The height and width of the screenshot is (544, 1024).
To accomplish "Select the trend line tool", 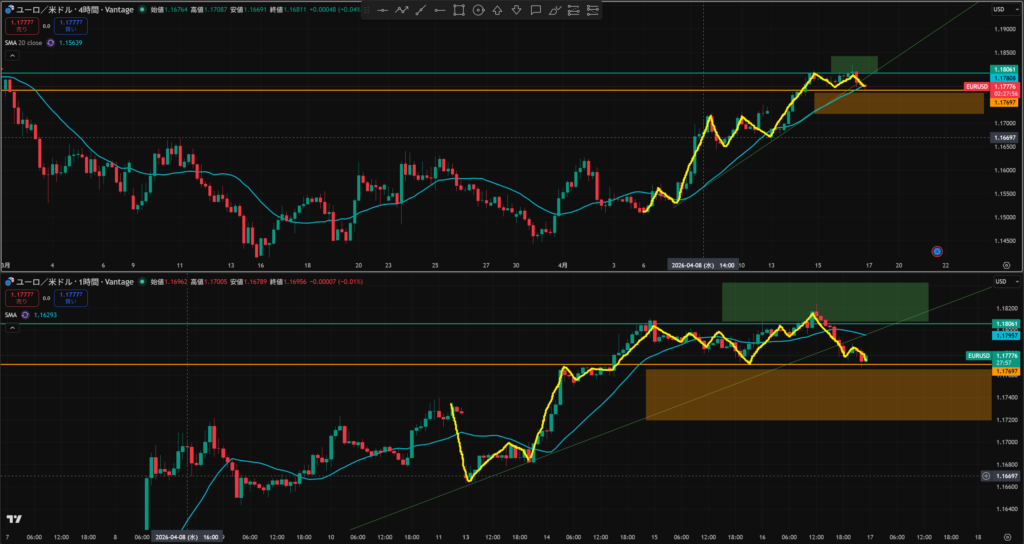I will (x=421, y=10).
